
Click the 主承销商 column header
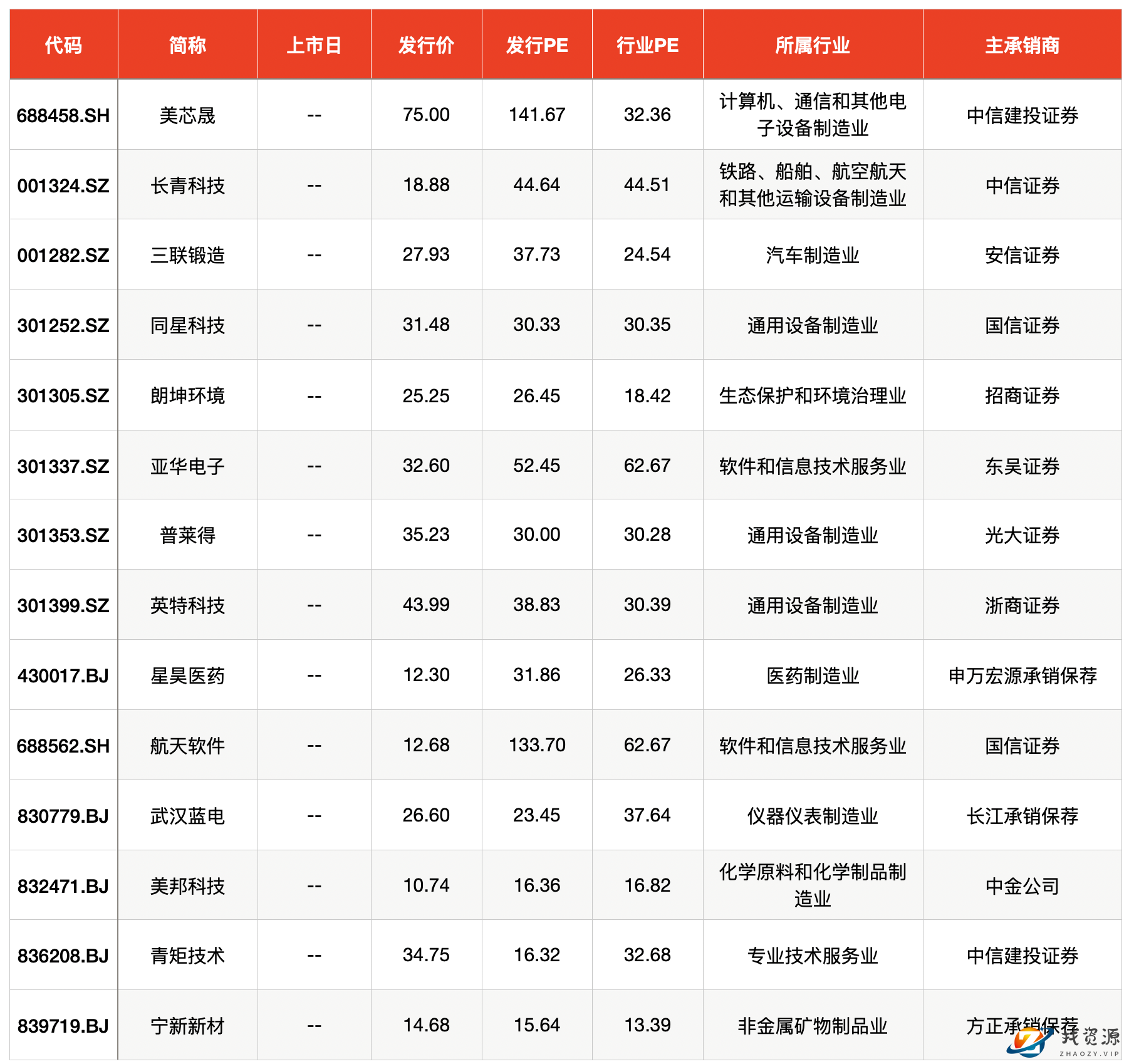tap(1022, 45)
